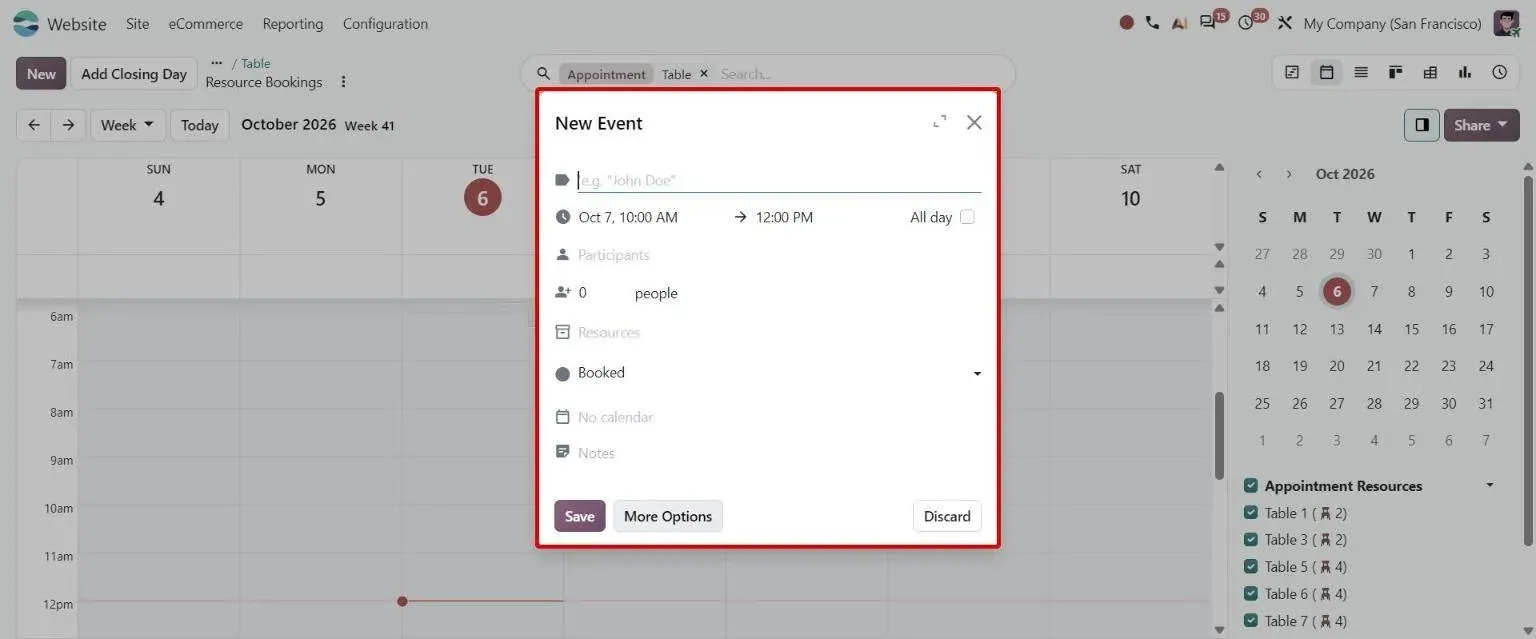Open breadcrumb ellipsis menu

(x=216, y=63)
